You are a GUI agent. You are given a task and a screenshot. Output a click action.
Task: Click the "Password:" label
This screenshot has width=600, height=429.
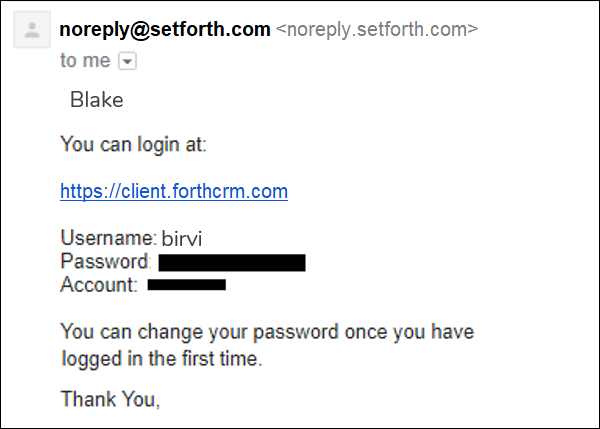[106, 261]
